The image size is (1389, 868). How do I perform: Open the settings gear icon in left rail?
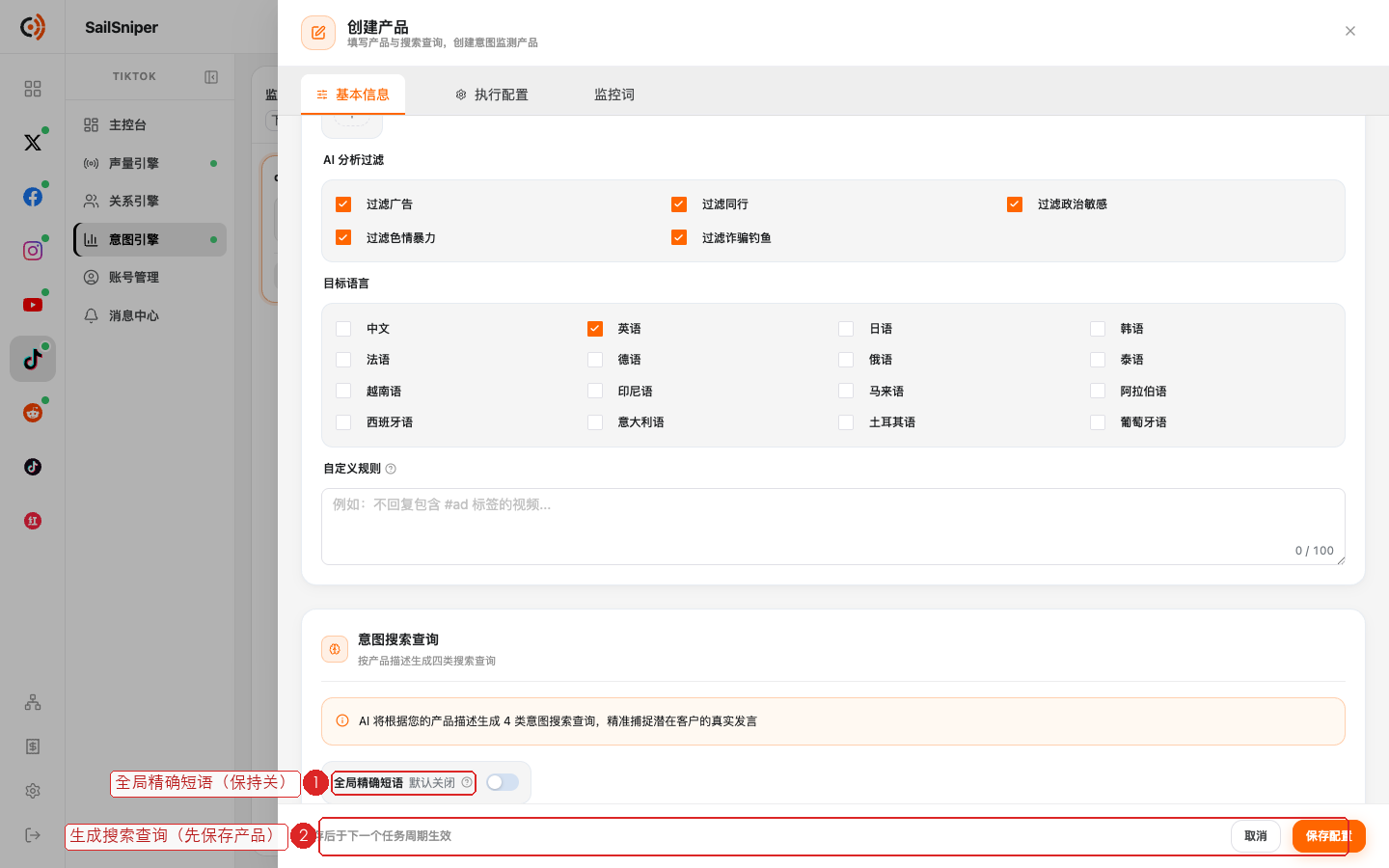33,791
